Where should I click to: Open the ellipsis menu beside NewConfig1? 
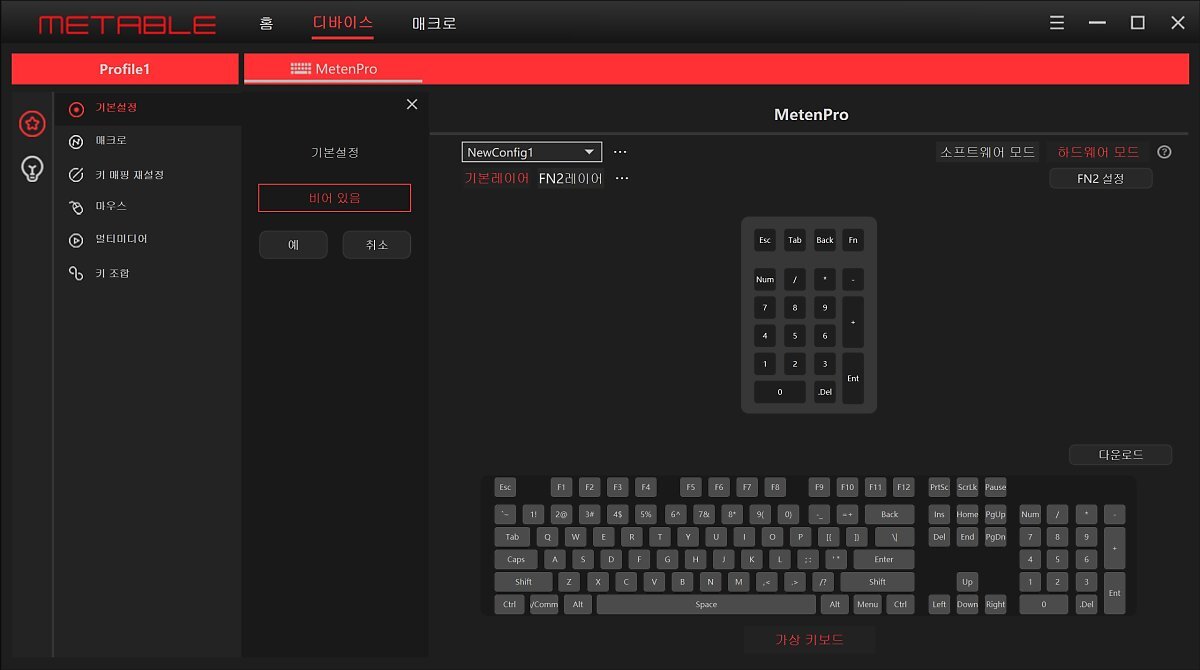[x=620, y=152]
